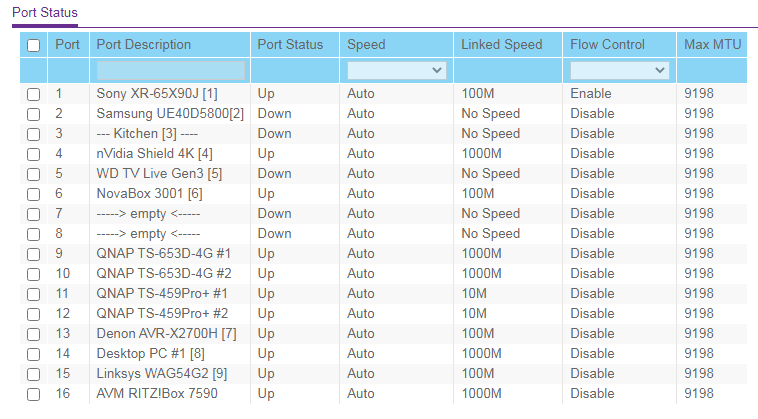The height and width of the screenshot is (419, 758).
Task: Tick the checkbox for port 9 QNAP TS-653D-4G #1
Action: click(33, 254)
